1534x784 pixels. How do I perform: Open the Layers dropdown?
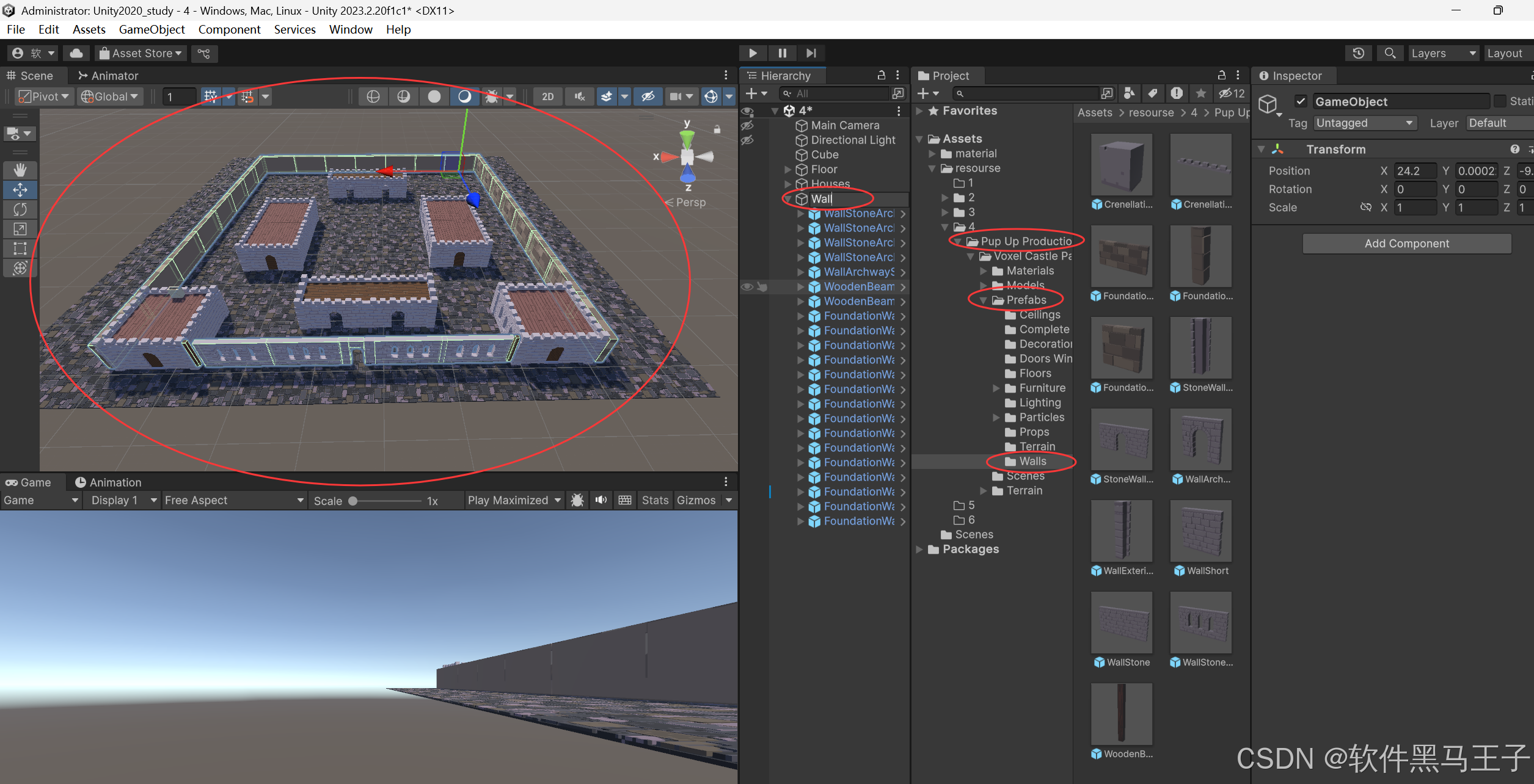(1443, 53)
